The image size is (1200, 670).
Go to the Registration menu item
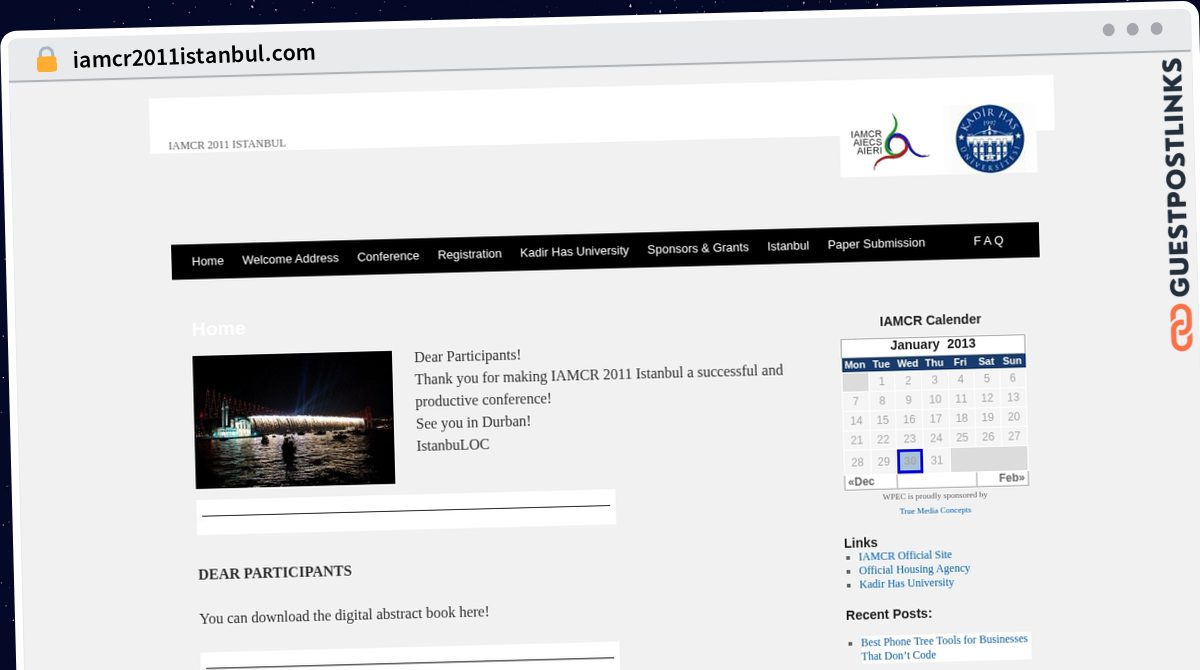tap(469, 254)
